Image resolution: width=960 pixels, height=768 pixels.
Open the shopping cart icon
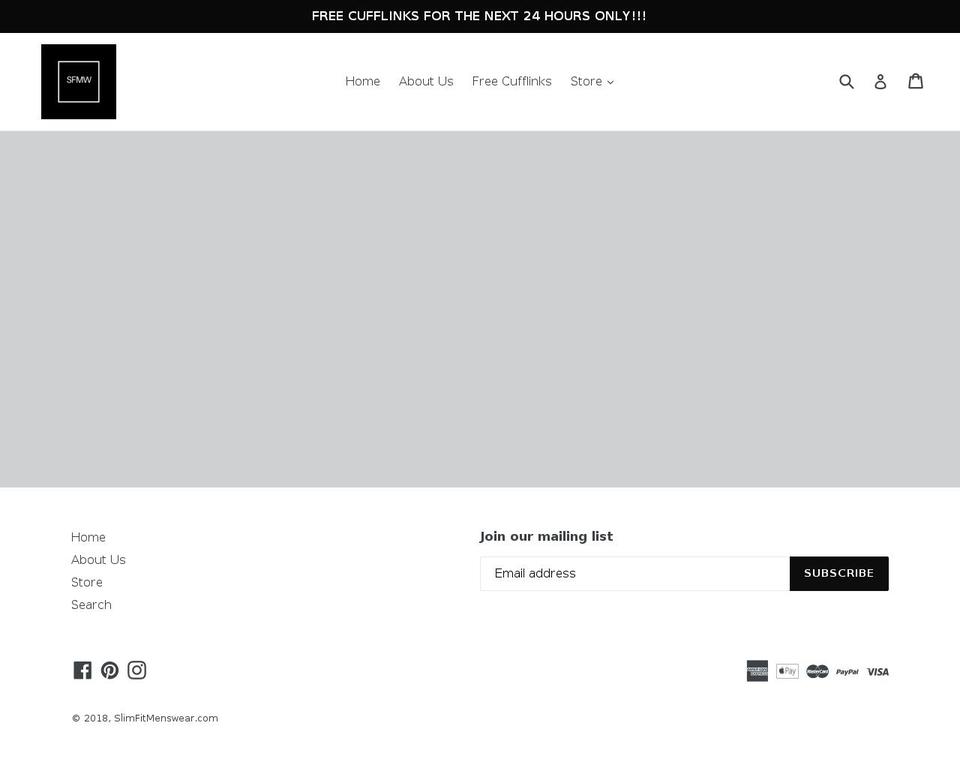(x=915, y=81)
